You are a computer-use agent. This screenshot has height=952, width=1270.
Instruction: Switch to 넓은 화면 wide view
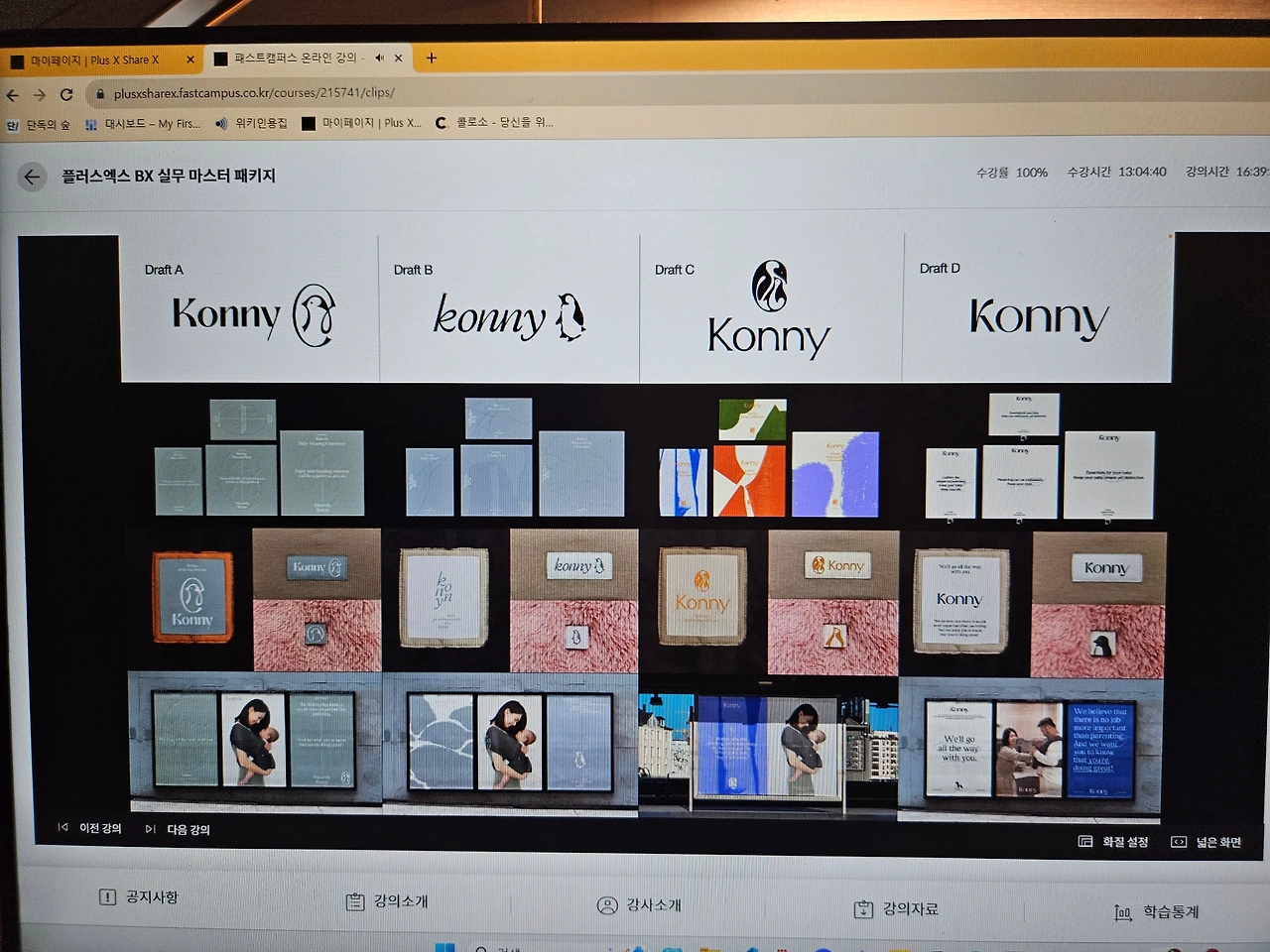pos(1206,842)
